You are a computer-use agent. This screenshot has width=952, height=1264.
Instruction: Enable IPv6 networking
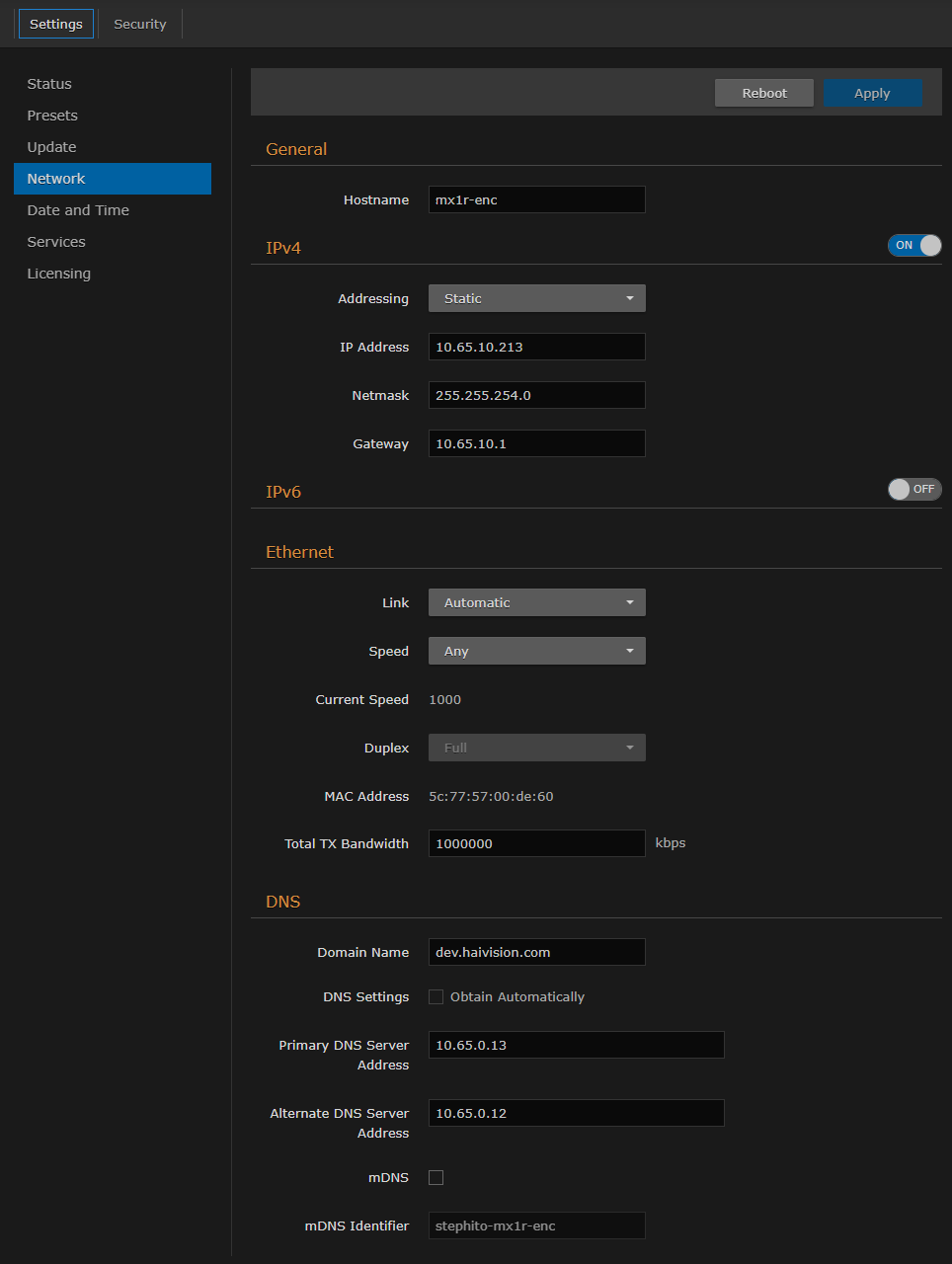tap(914, 489)
